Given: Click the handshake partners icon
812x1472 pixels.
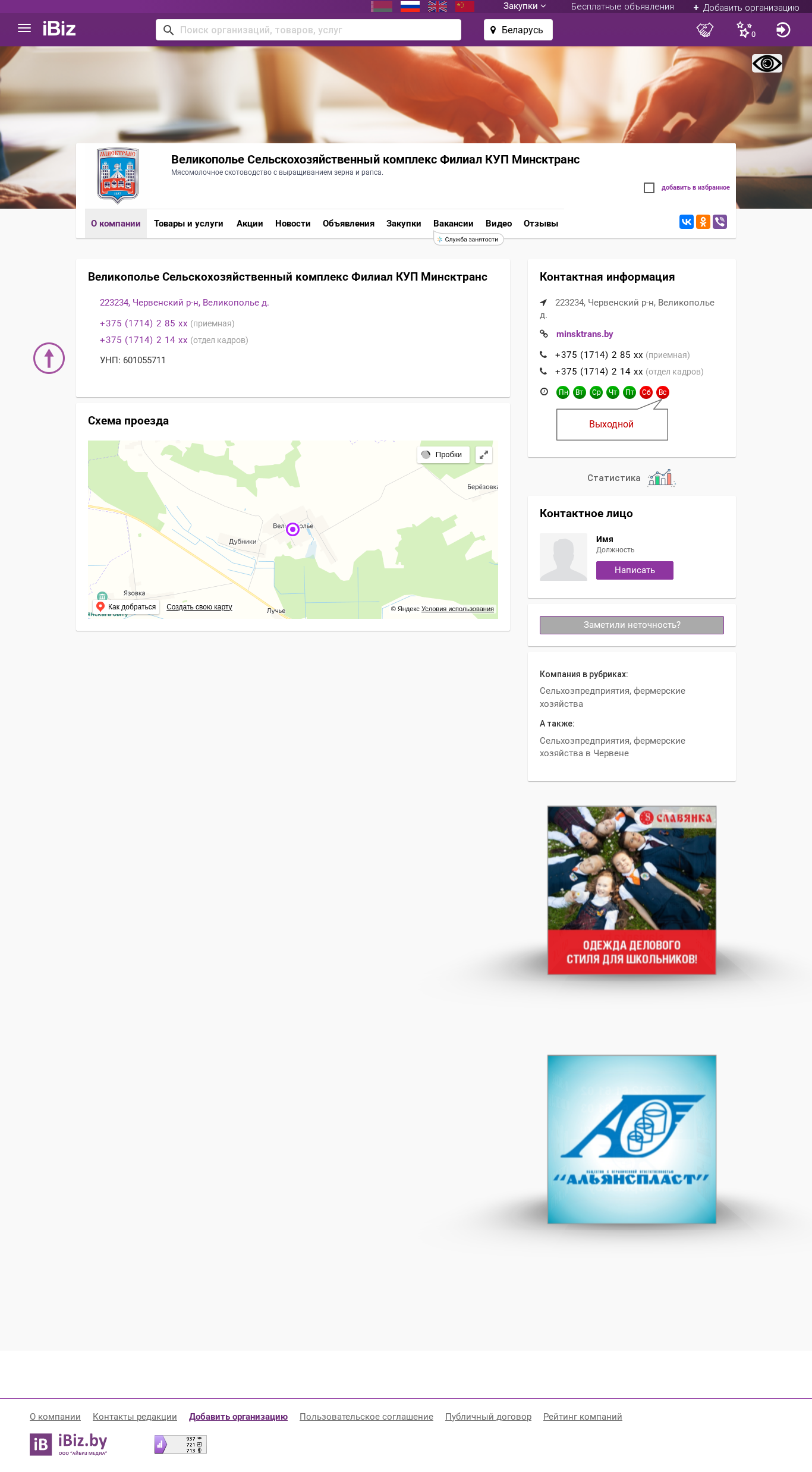Looking at the screenshot, I should click(705, 30).
